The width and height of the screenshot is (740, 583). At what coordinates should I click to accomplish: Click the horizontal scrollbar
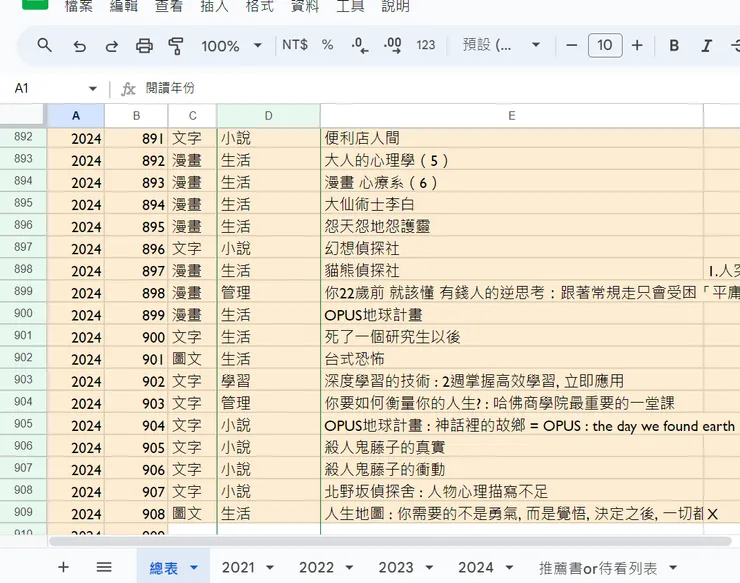point(390,541)
